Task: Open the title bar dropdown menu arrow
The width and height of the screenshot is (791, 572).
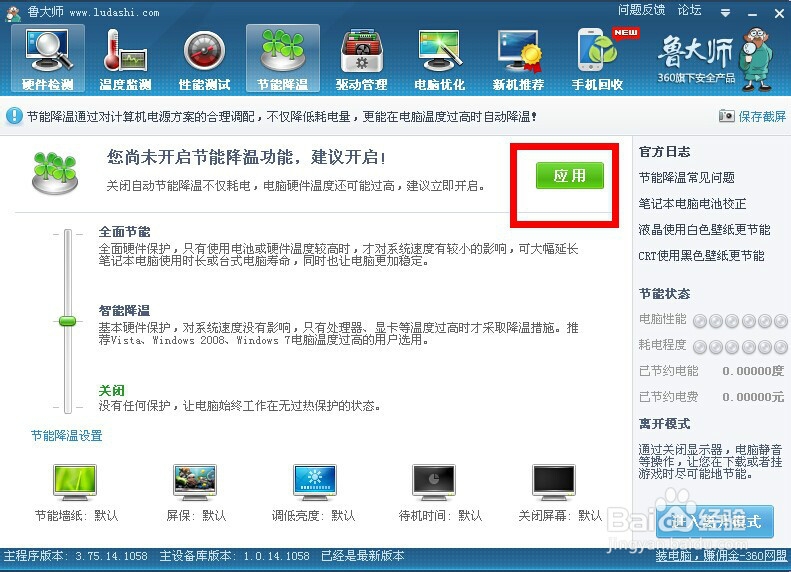Action: click(x=725, y=13)
